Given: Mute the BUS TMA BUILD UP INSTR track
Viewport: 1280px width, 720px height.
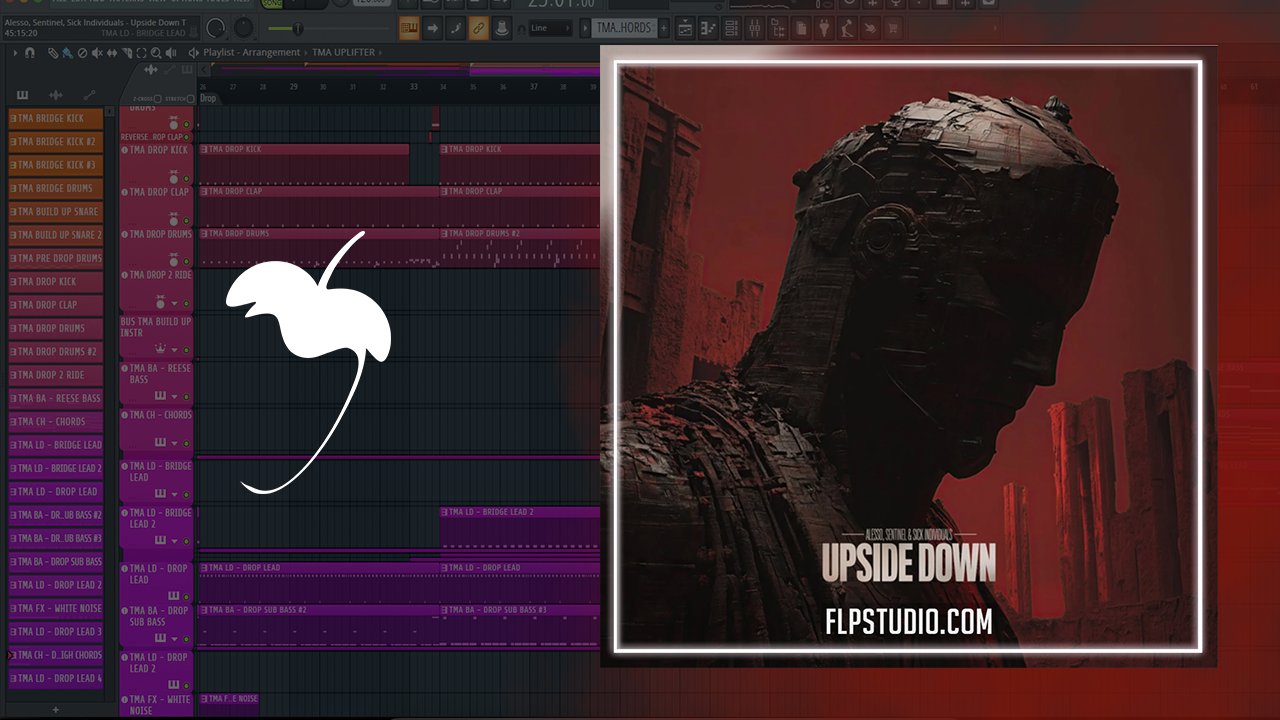Looking at the screenshot, I should click(186, 350).
